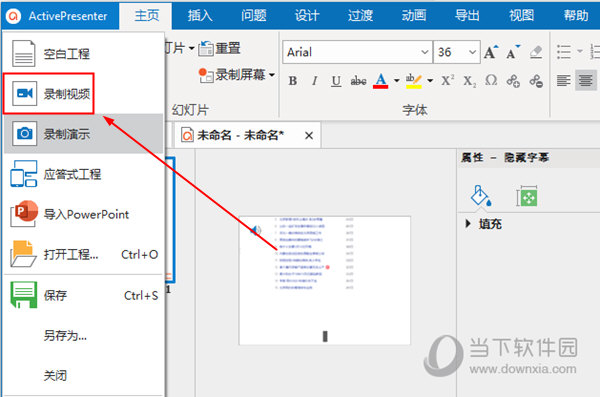Image resolution: width=600 pixels, height=397 pixels.
Task: Click the remove hyperlink icon
Action: pos(536,81)
